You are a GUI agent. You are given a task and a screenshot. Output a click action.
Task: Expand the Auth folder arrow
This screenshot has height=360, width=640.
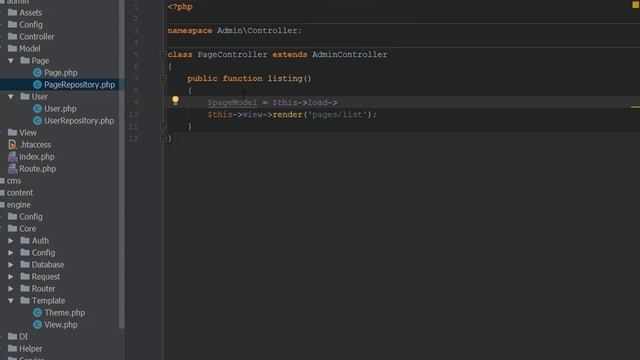[x=11, y=241]
